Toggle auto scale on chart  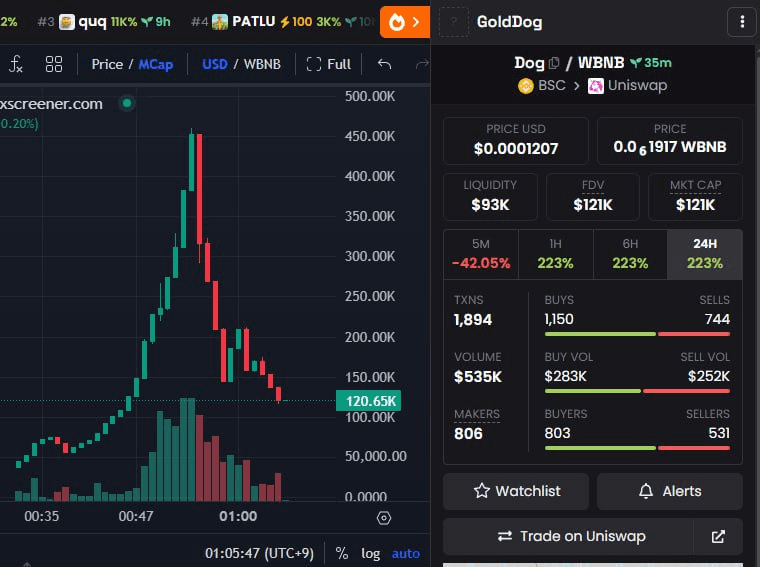coord(406,553)
